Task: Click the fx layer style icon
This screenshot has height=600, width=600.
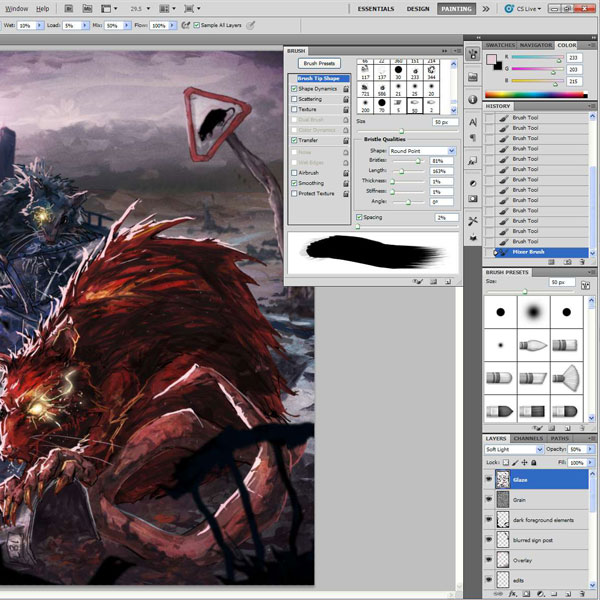Action: click(513, 593)
